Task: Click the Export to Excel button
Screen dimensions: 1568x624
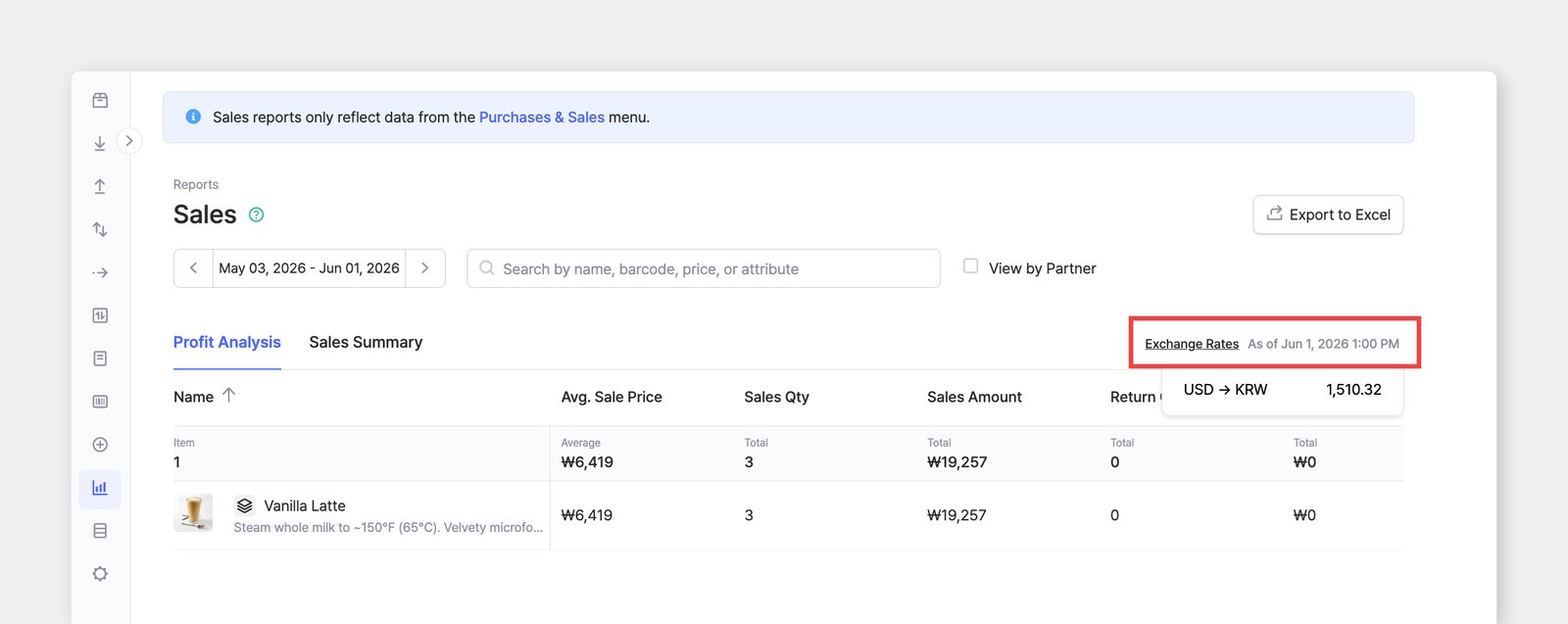Action: [x=1328, y=215]
